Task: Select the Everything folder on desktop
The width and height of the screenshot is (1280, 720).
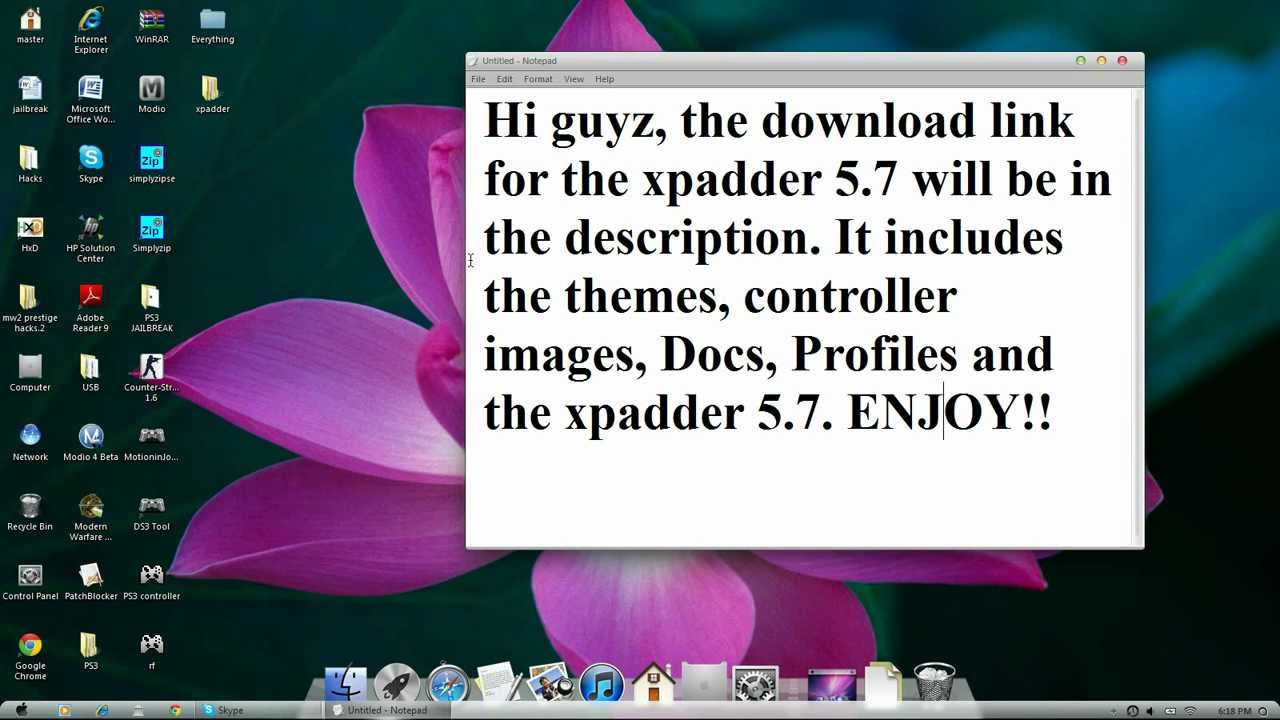Action: tap(213, 27)
